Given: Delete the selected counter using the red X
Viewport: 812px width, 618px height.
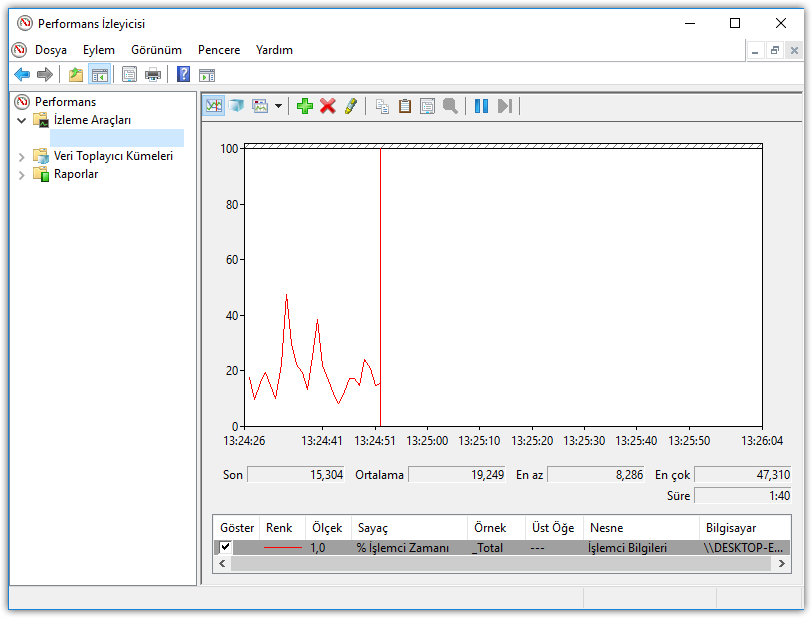Looking at the screenshot, I should [x=328, y=105].
